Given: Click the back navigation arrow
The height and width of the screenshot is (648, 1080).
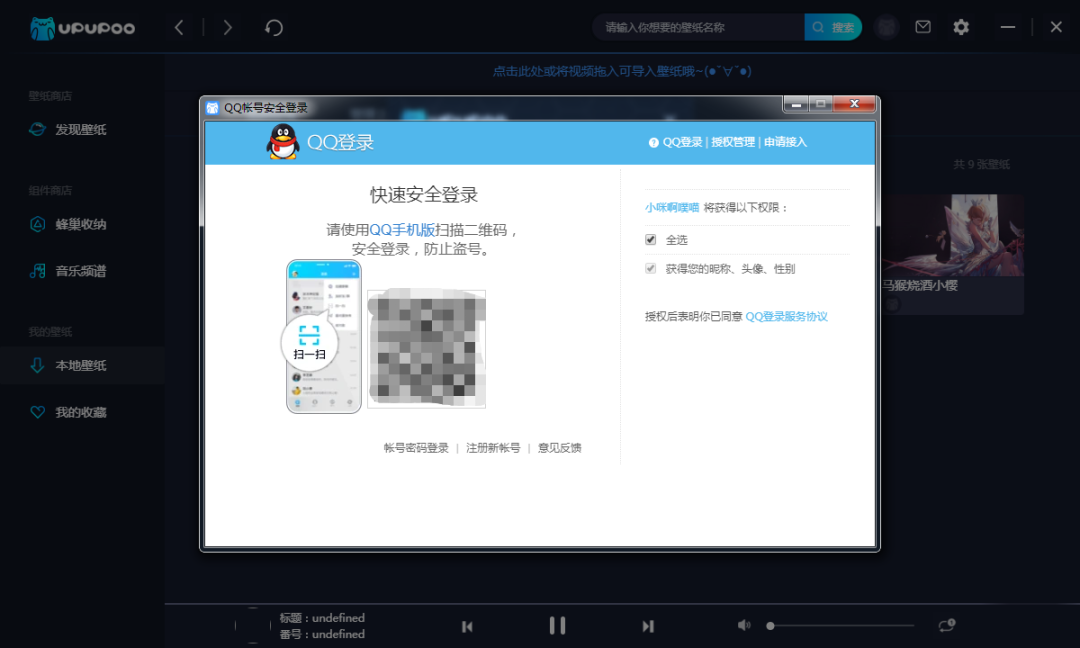Looking at the screenshot, I should click(179, 27).
